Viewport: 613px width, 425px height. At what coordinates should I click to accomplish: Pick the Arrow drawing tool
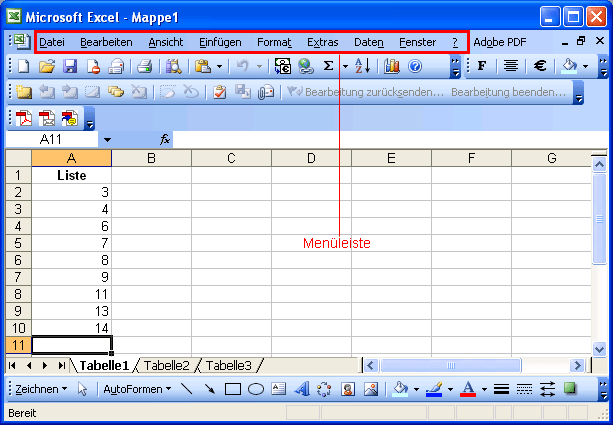click(210, 389)
